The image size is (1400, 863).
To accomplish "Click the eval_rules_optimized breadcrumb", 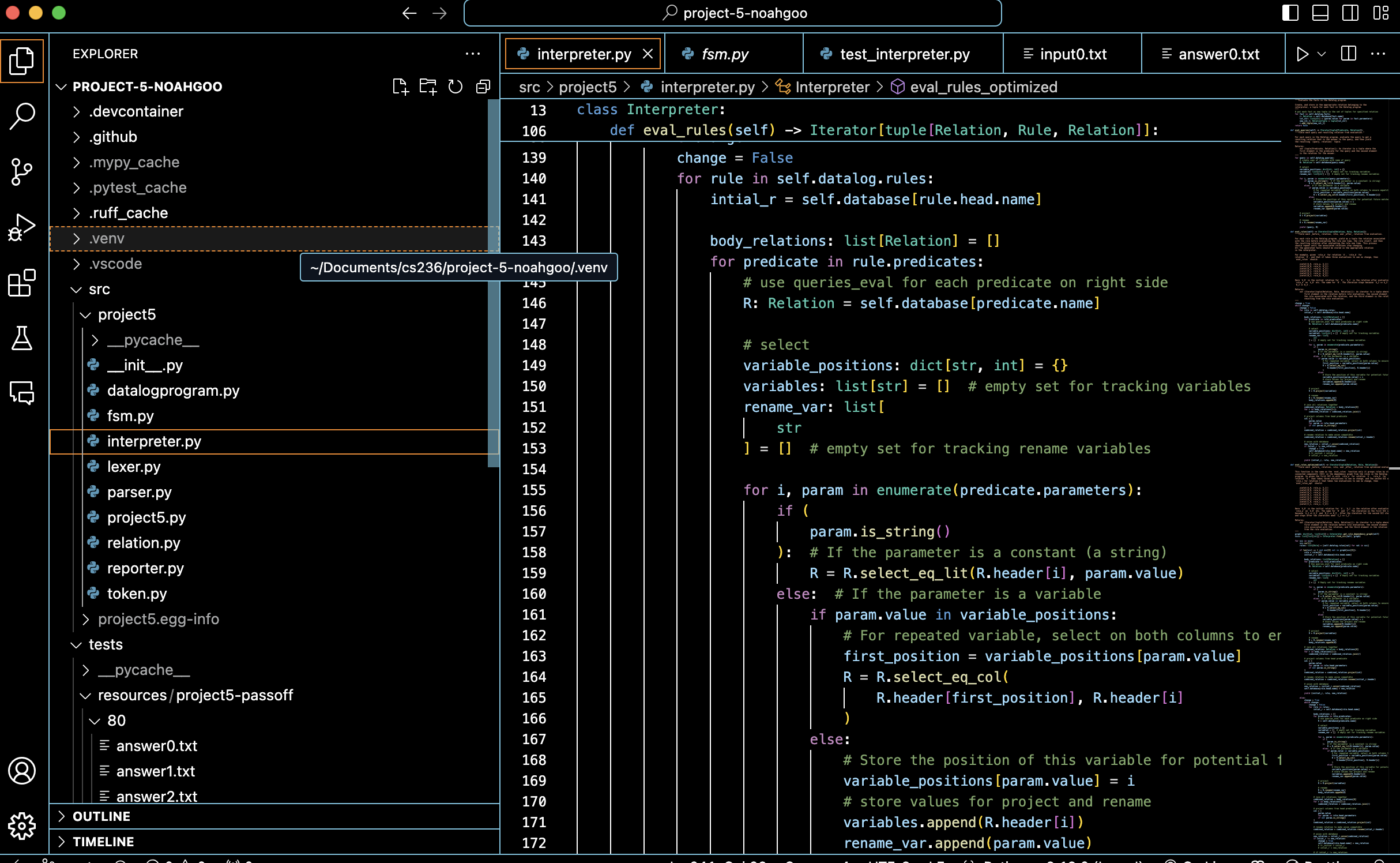I will coord(974,87).
